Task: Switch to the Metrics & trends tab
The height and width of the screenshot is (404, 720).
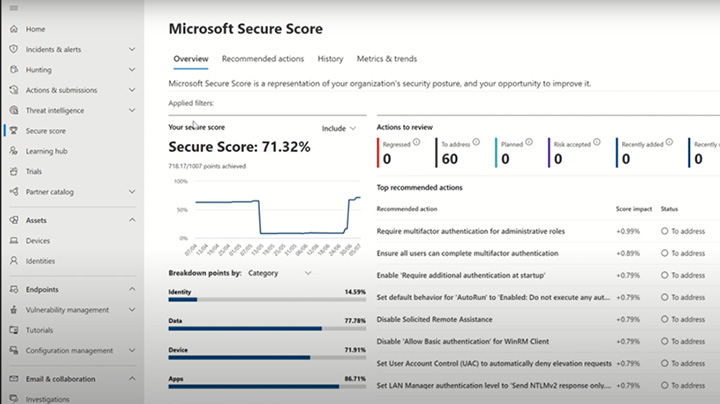Action: [386, 59]
